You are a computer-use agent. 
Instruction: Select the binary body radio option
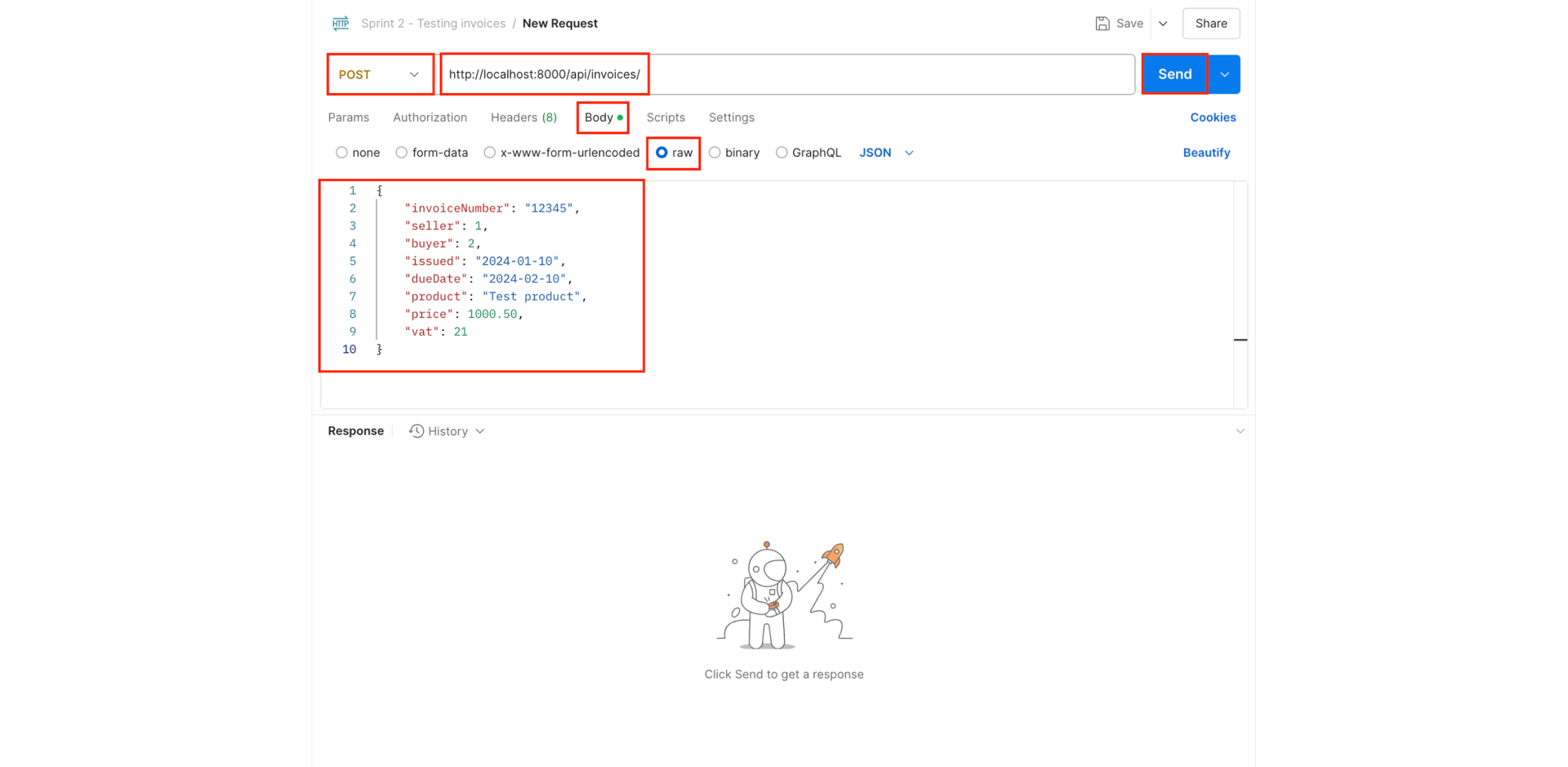click(715, 153)
